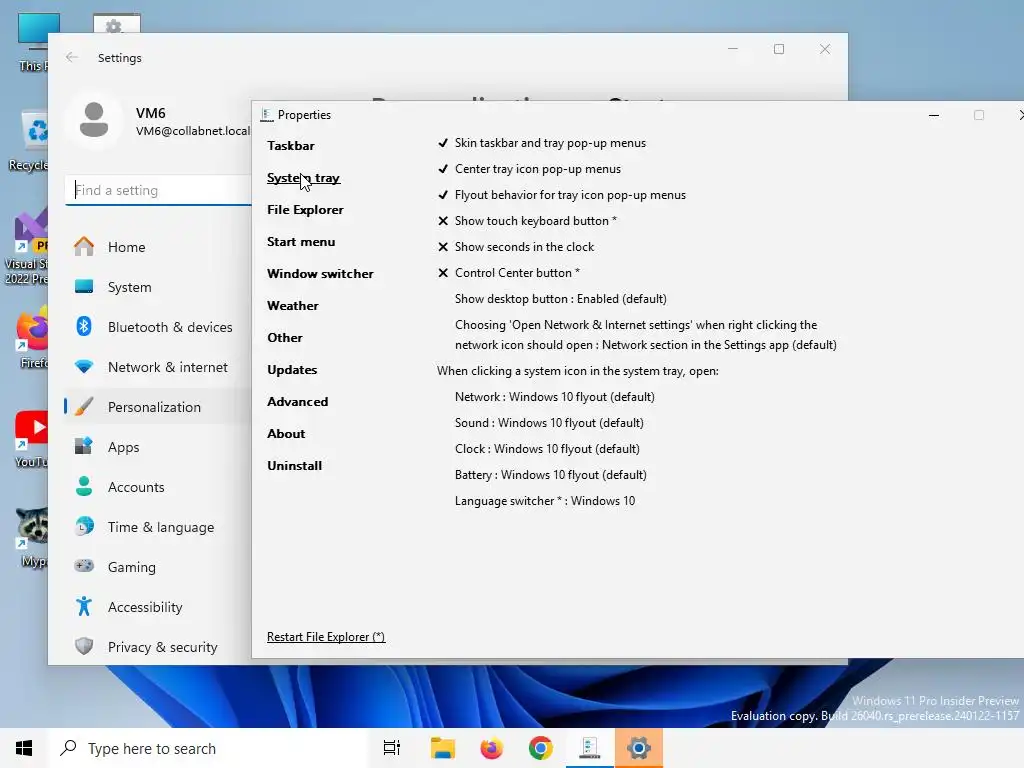Toggle Flyout behavior for tray icon pop-up menus
Screen dimensions: 1024x768
562,195
